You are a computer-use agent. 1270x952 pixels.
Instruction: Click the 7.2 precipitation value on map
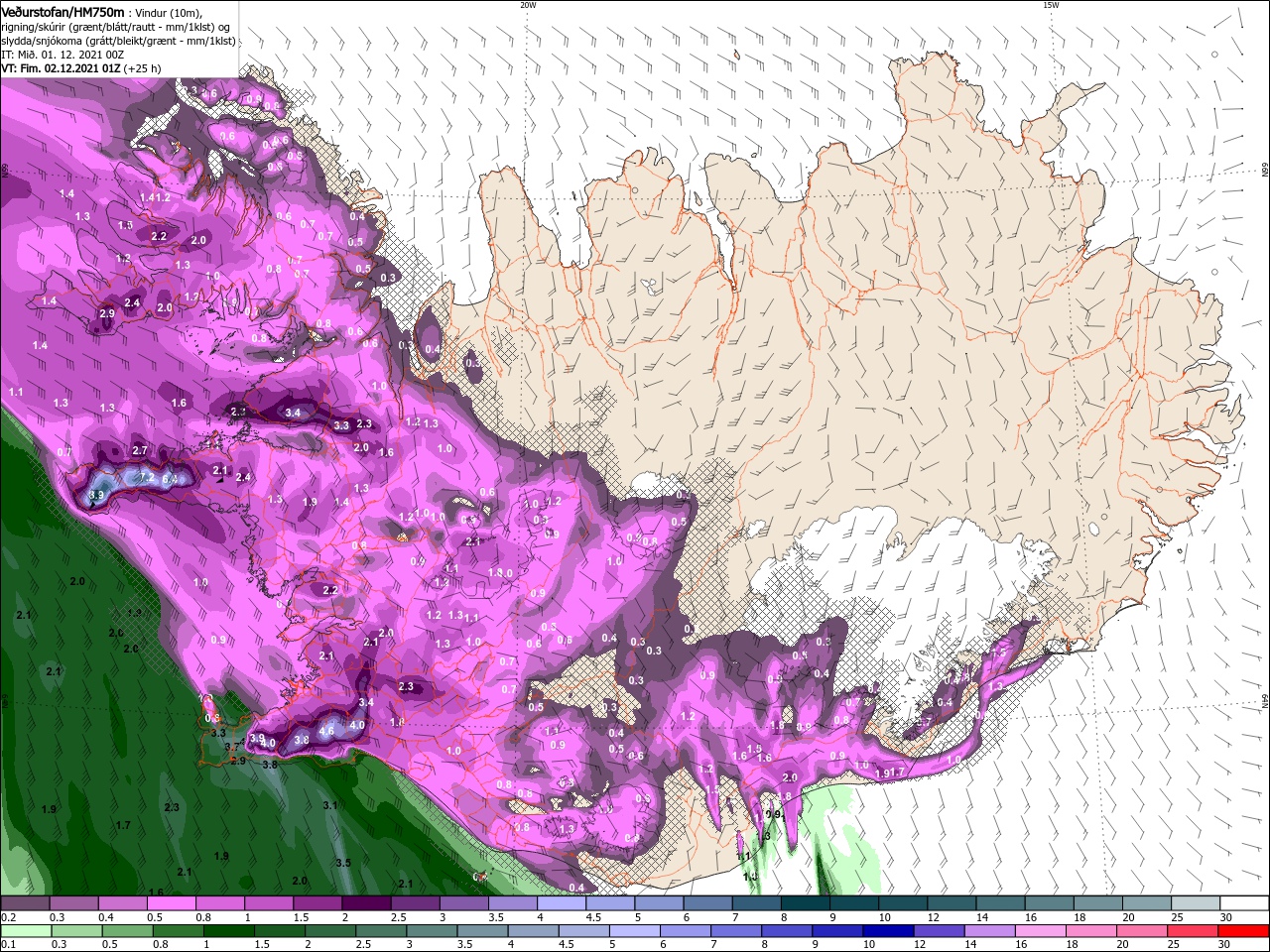point(145,478)
